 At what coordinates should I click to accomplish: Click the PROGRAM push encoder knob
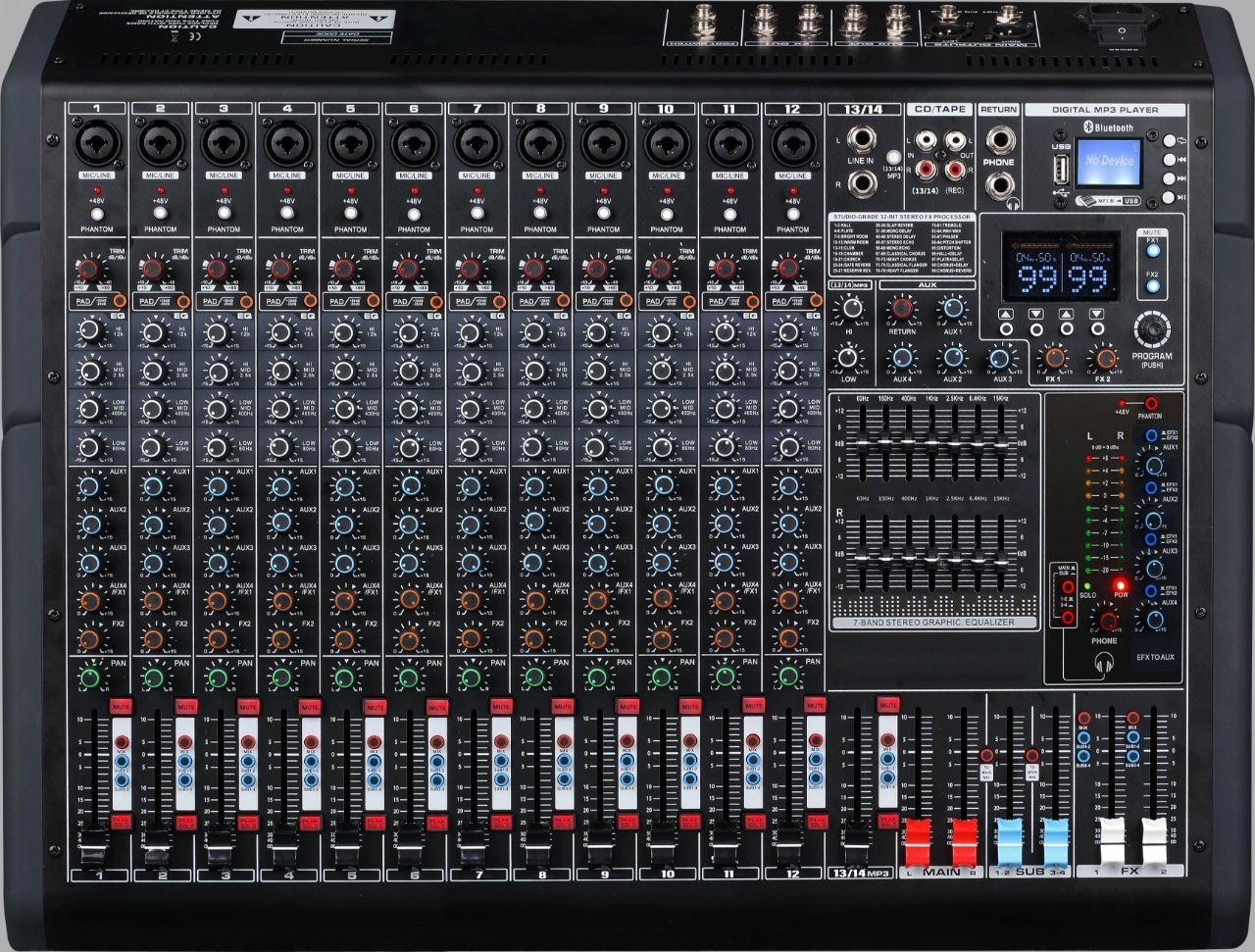(1152, 328)
